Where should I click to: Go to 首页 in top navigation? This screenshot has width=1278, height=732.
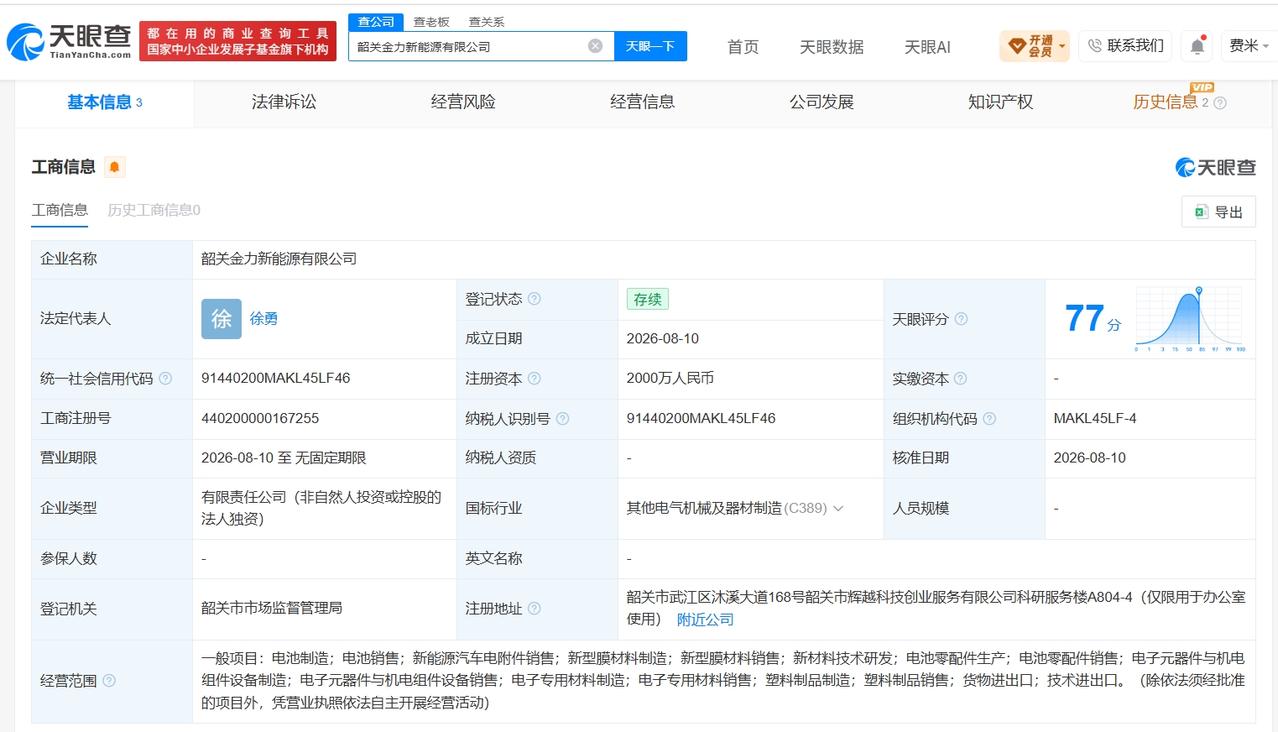coord(743,47)
